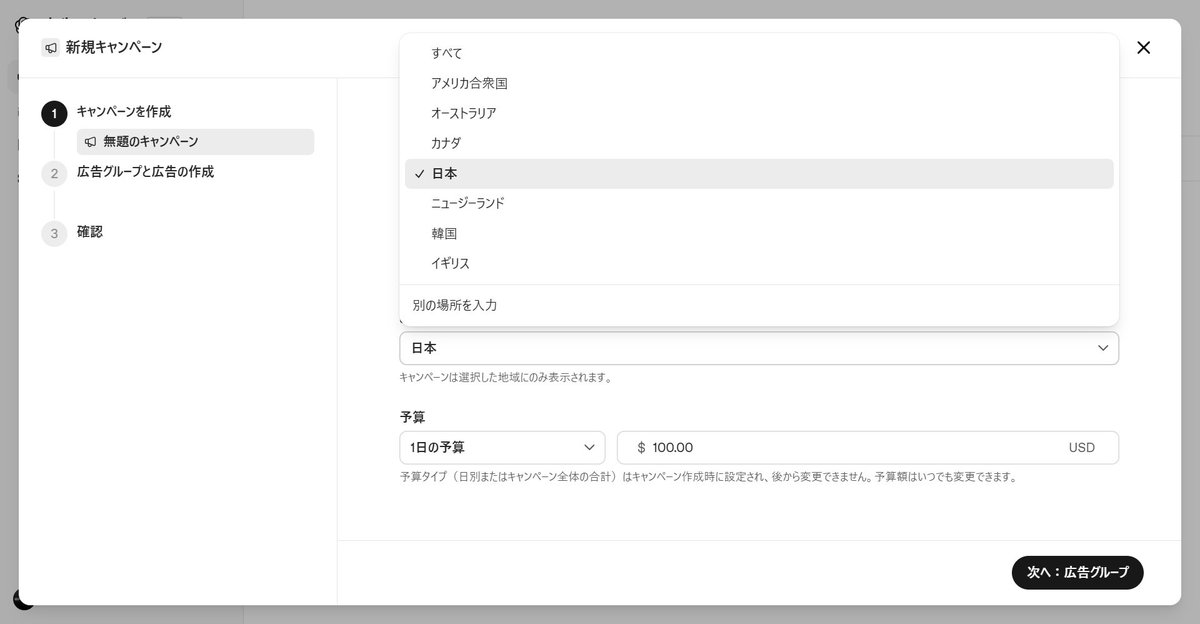This screenshot has height=624, width=1200.
Task: Choose イギリス from the region list
Action: 758,263
